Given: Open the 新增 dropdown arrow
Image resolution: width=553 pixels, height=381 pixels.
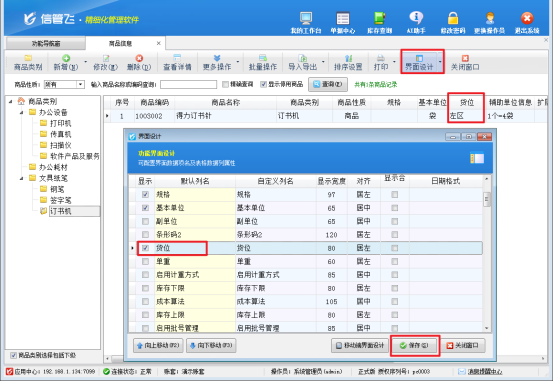Looking at the screenshot, I should point(85,62).
